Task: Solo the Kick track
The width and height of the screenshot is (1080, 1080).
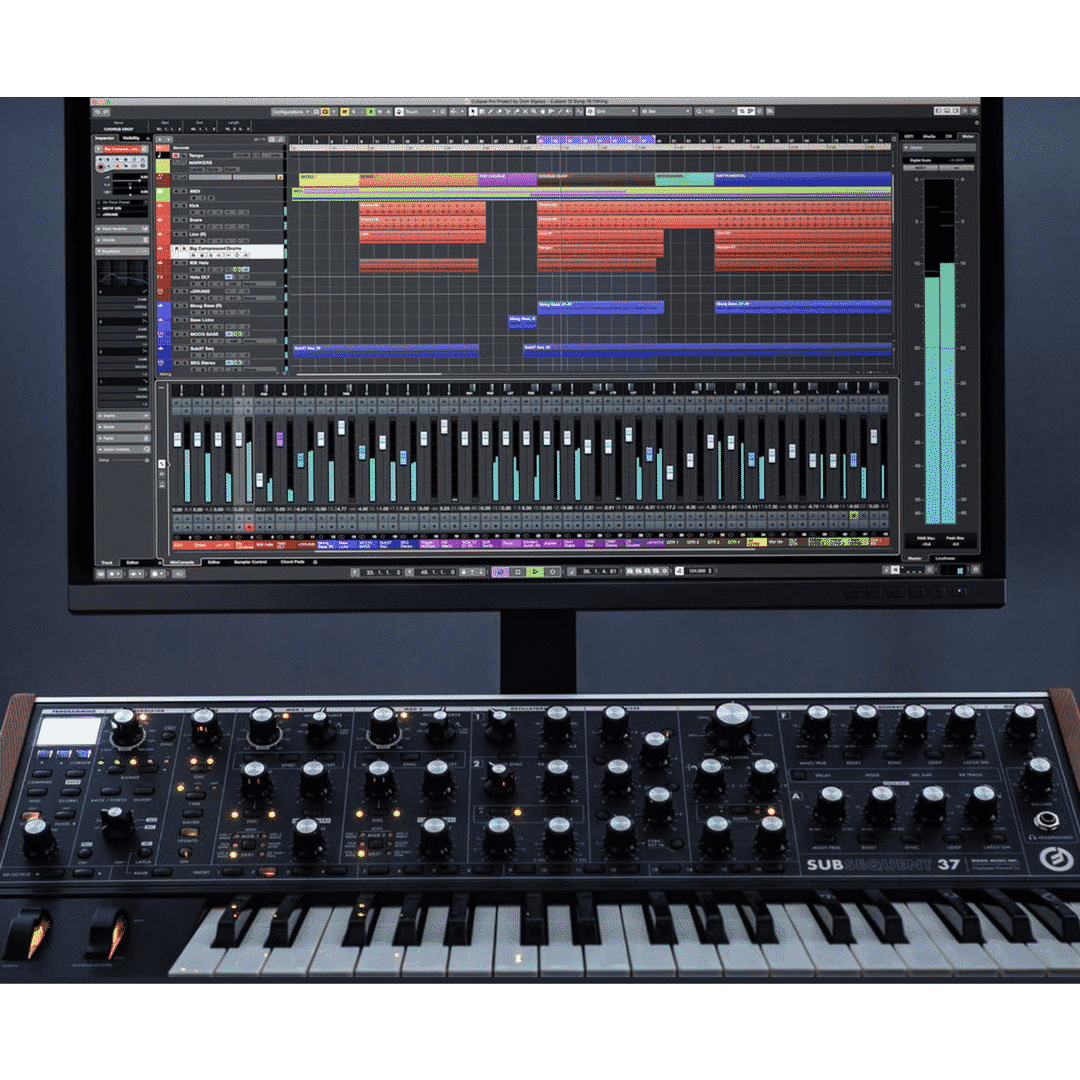Action: (x=184, y=205)
